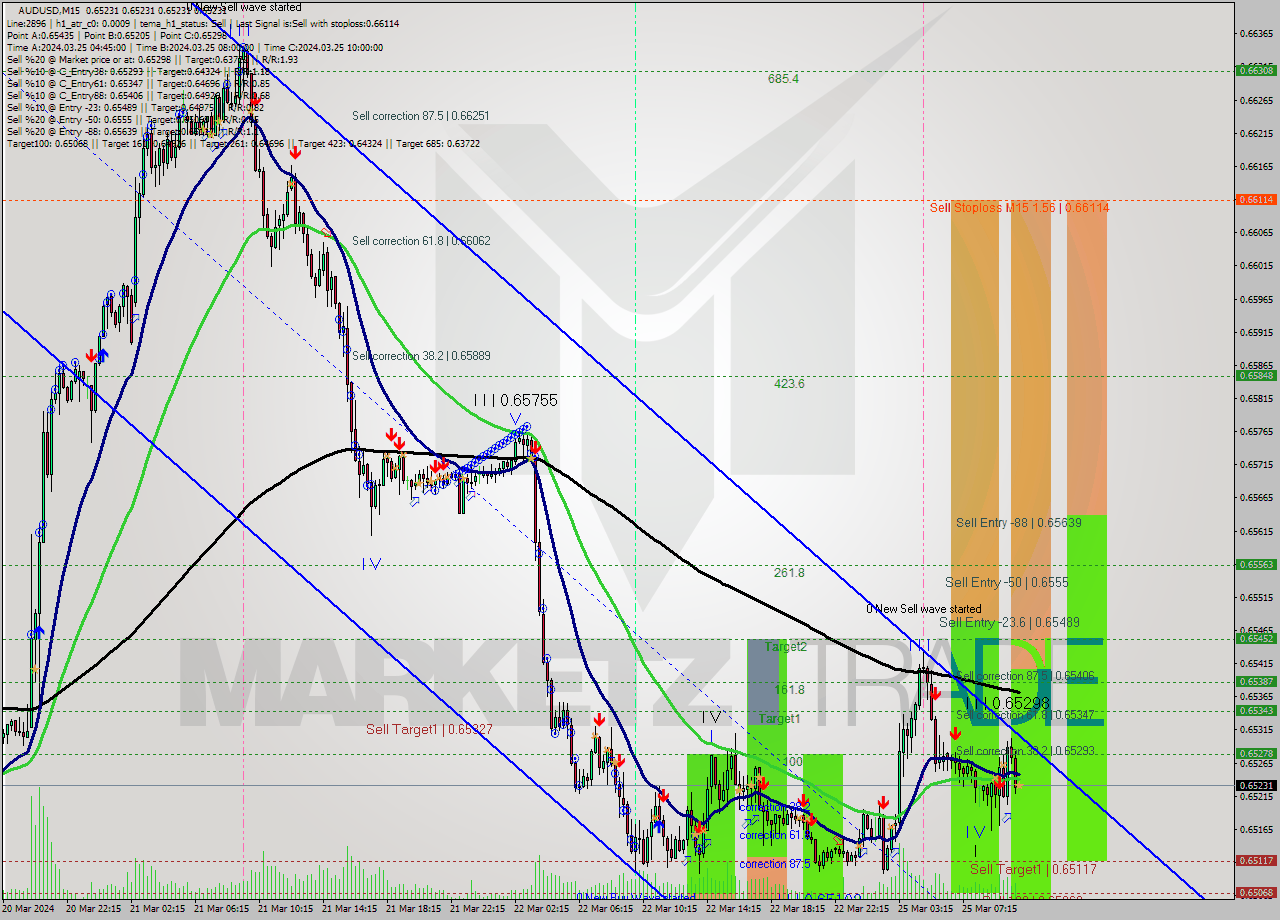Click the red 0.66114 stoploss price tag
This screenshot has width=1280, height=920.
[1257, 199]
